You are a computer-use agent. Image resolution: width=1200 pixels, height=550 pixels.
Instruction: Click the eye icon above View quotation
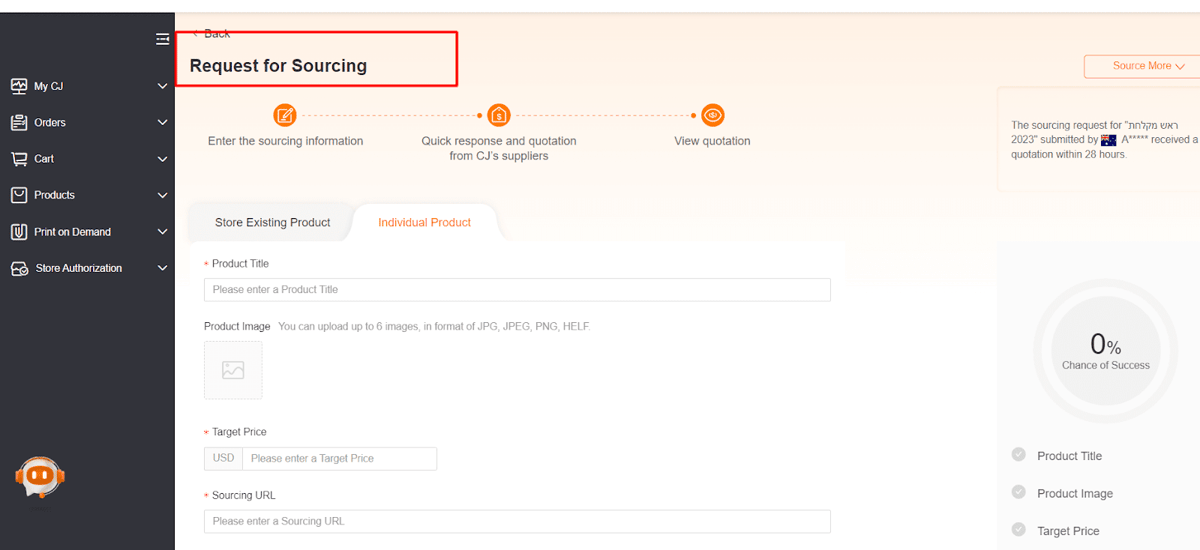click(712, 115)
